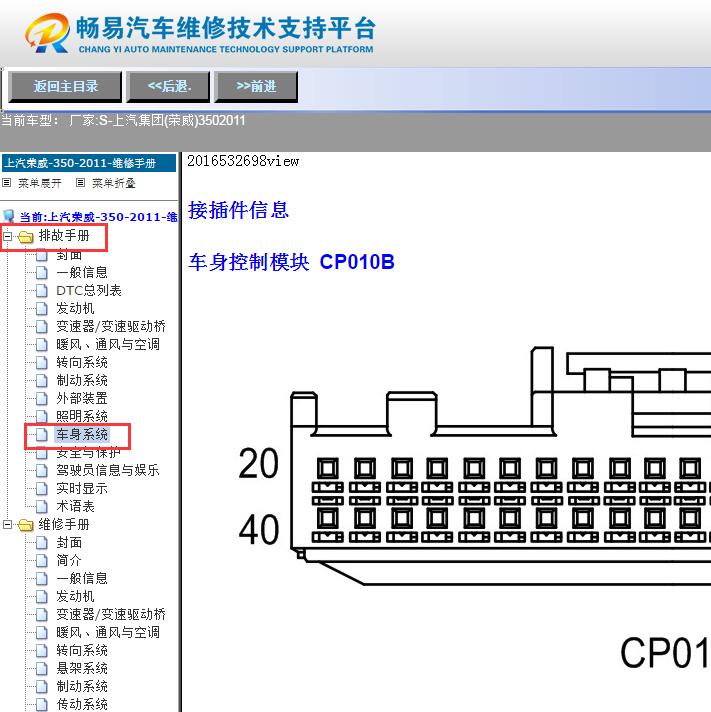Click page icon beside 外部装置
711x712 pixels.
(x=41, y=399)
